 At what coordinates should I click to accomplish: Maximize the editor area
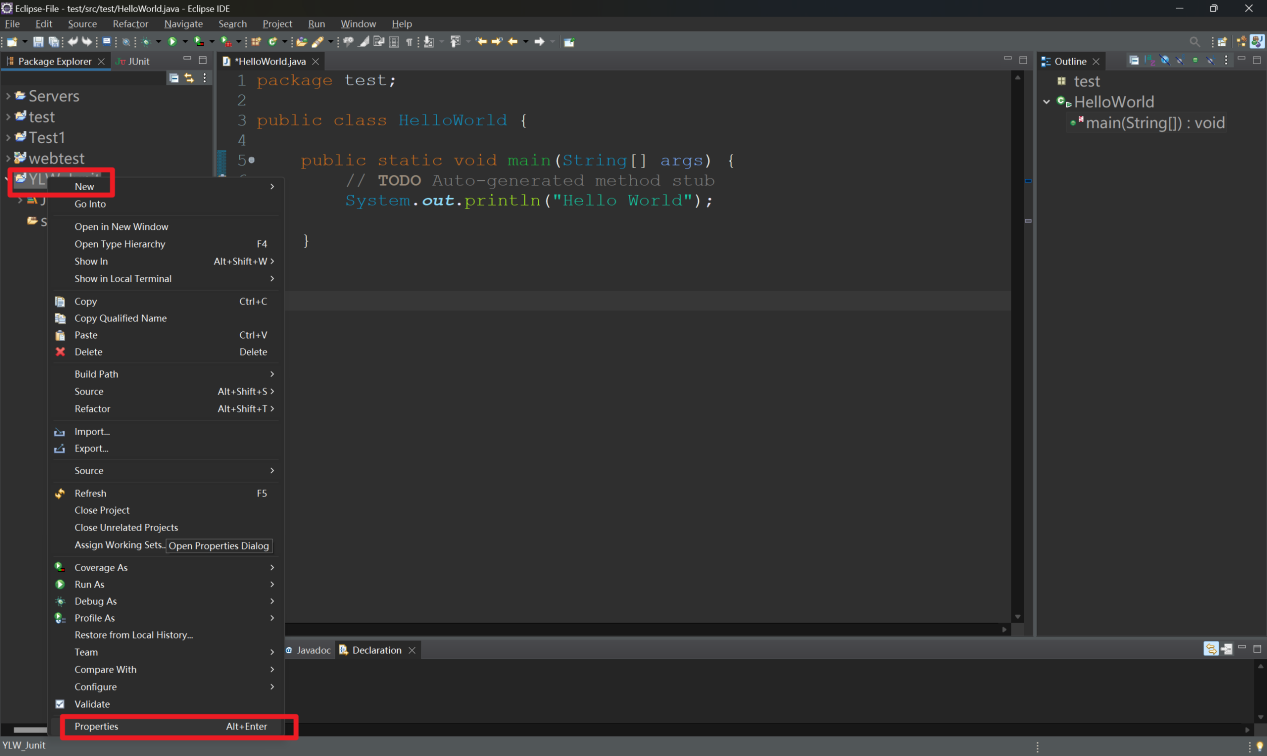tap(1021, 60)
